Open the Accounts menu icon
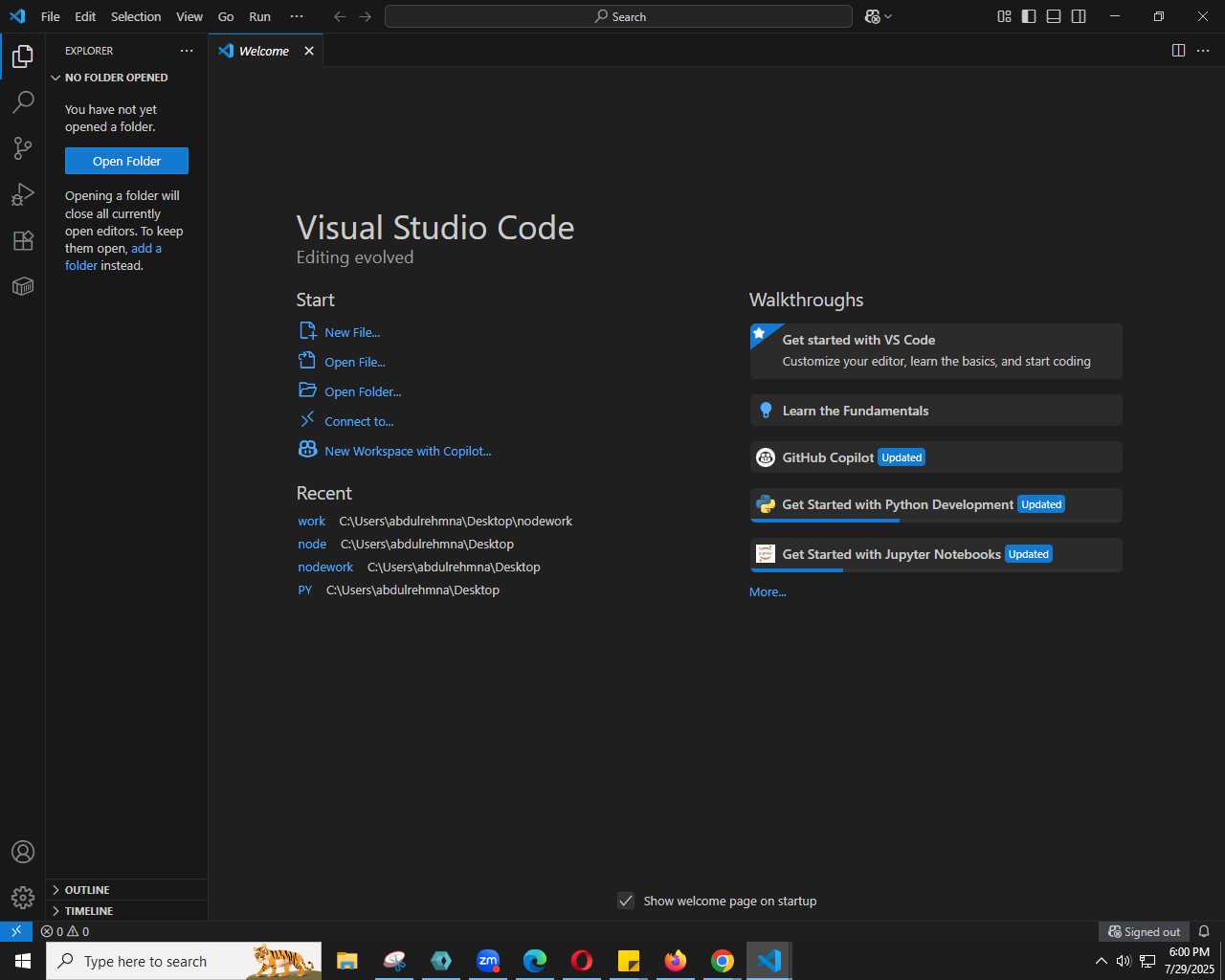This screenshot has width=1225, height=980. pyautogui.click(x=23, y=852)
